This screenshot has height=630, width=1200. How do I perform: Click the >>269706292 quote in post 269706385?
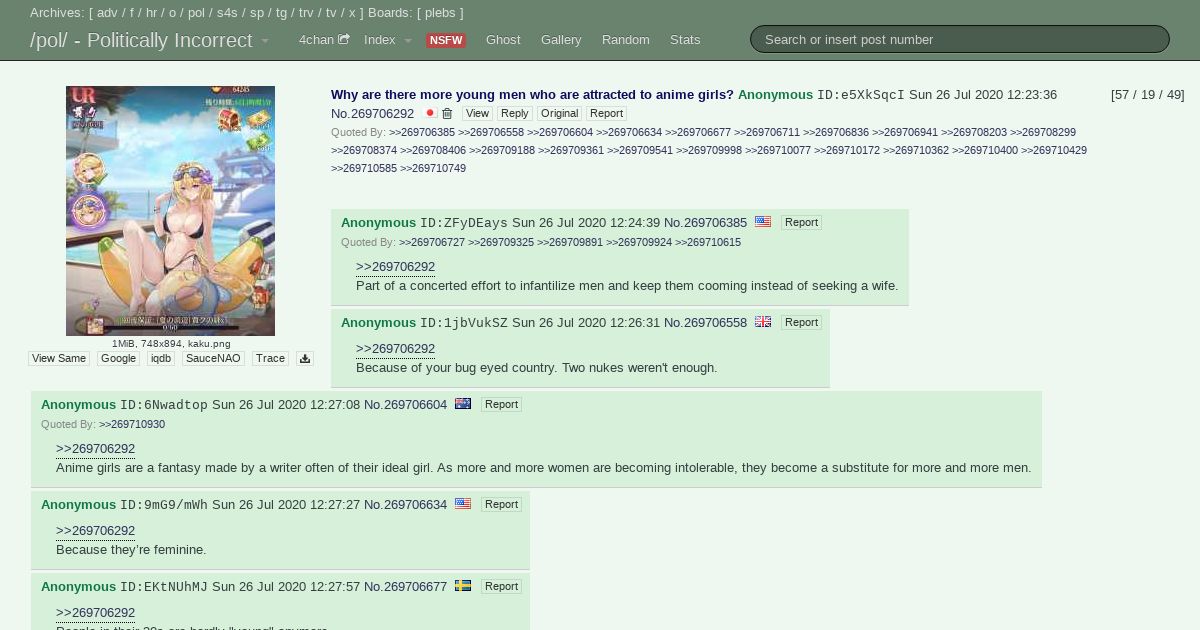[x=395, y=267]
